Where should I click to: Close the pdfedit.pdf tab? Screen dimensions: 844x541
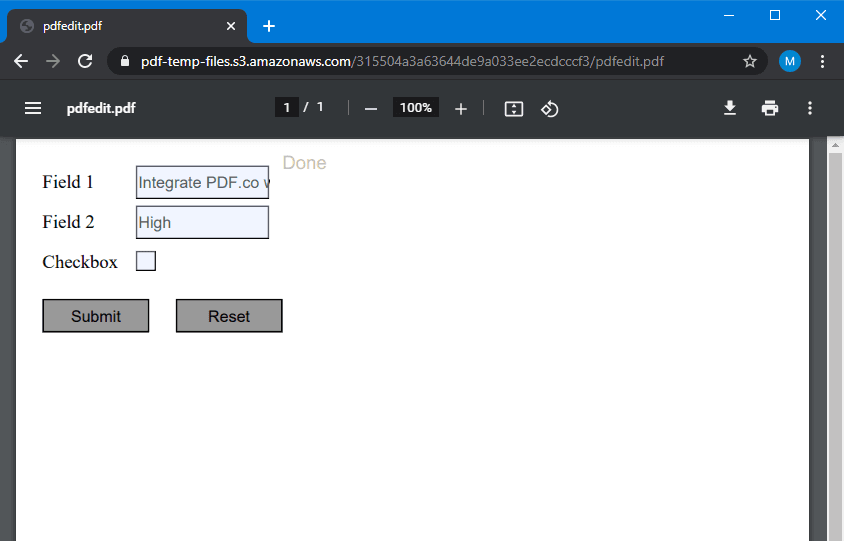230,26
